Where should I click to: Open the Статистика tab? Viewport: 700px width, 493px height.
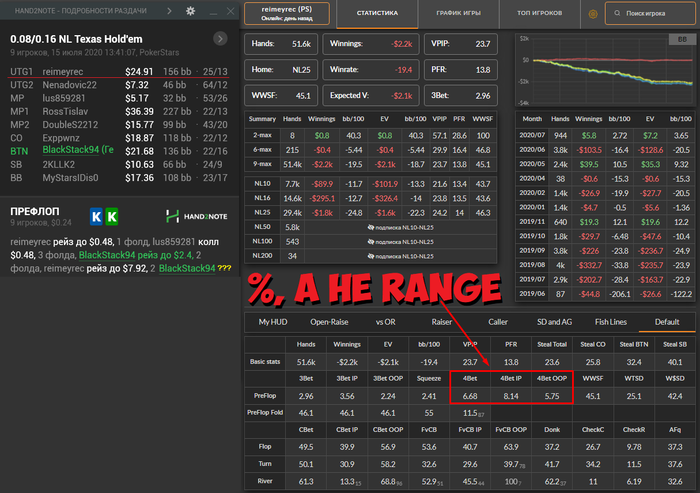[377, 13]
